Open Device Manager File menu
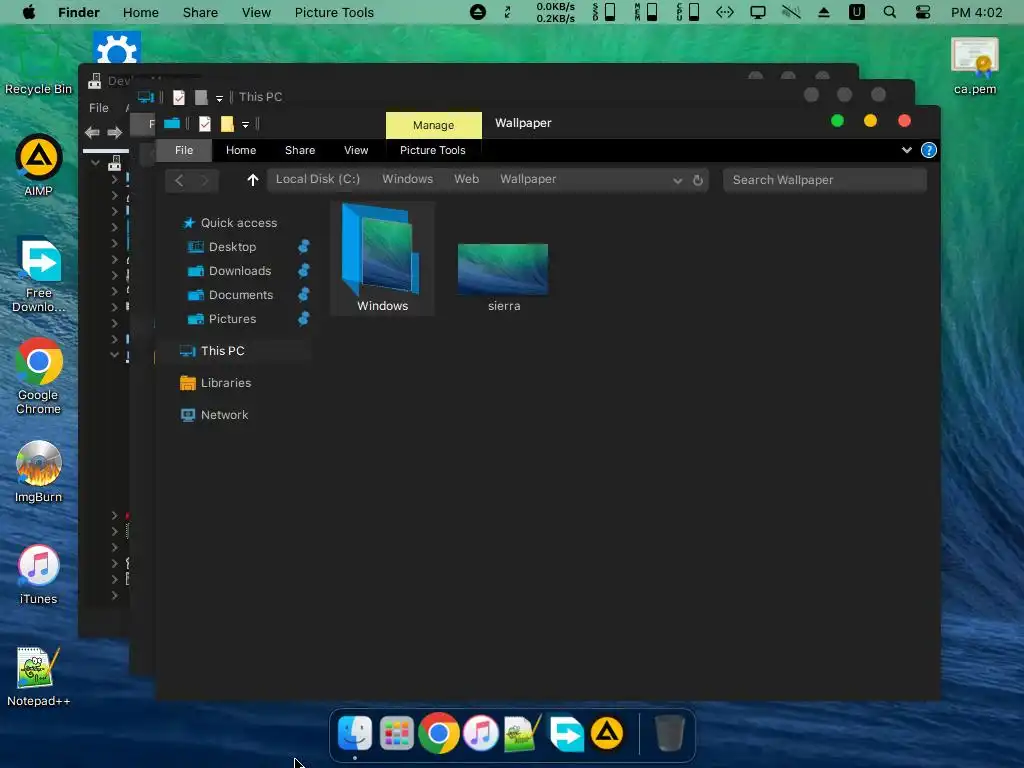 click(x=99, y=108)
